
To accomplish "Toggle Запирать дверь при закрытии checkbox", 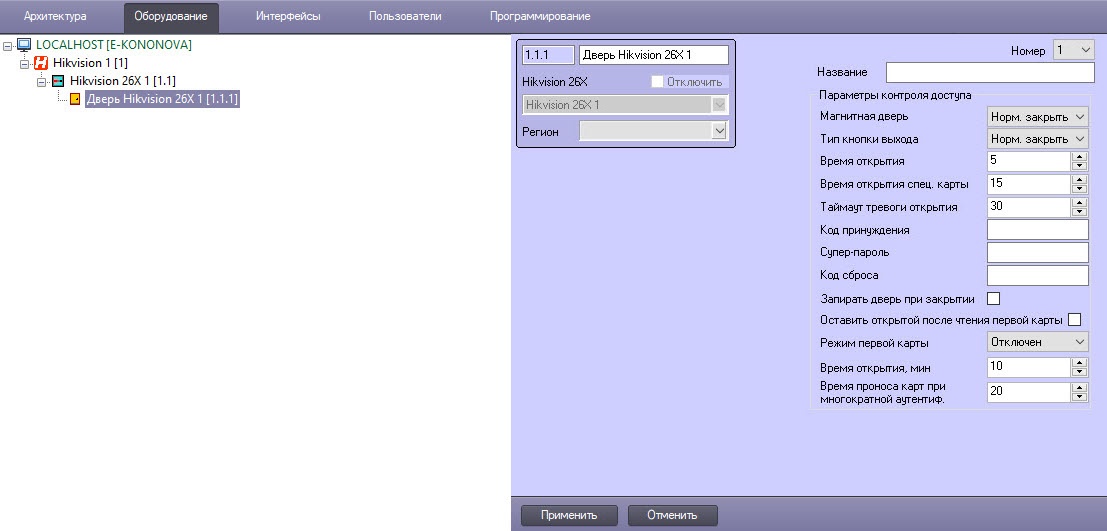I will tap(994, 298).
